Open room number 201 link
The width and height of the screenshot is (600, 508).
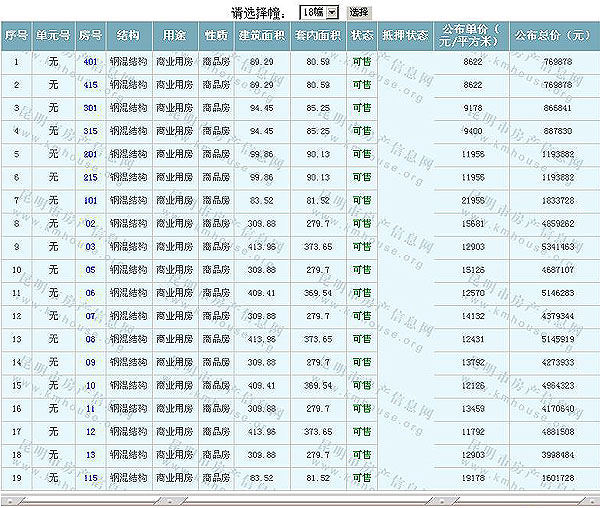point(91,154)
